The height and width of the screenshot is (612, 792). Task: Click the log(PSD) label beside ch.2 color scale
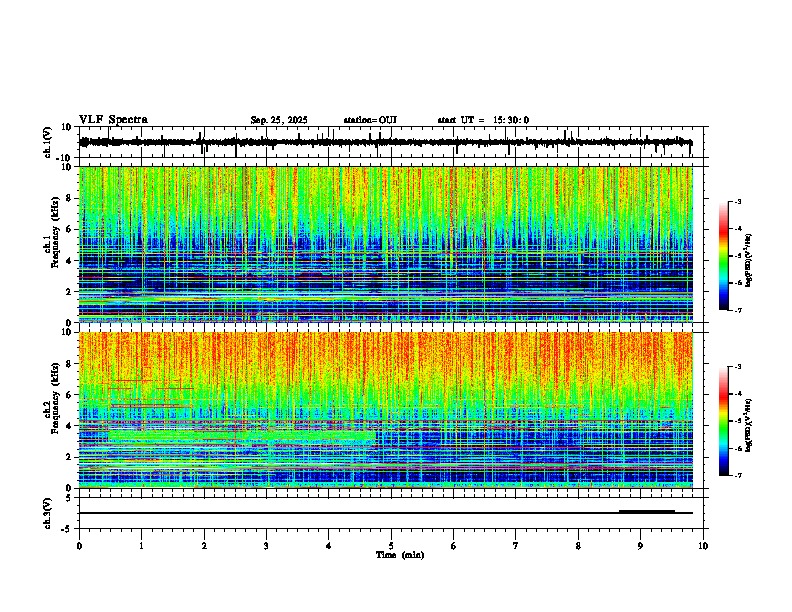click(748, 425)
